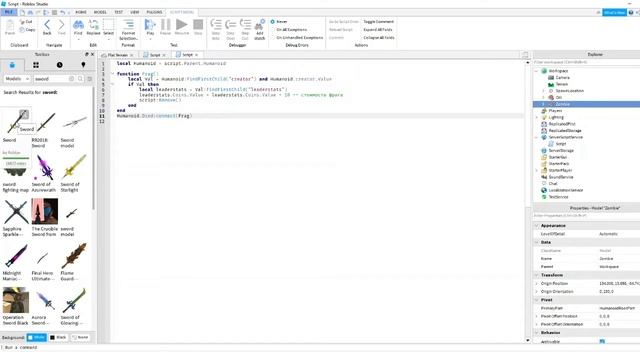Expand the SpawnLocation tree node
640x360 pixels.
543,91
